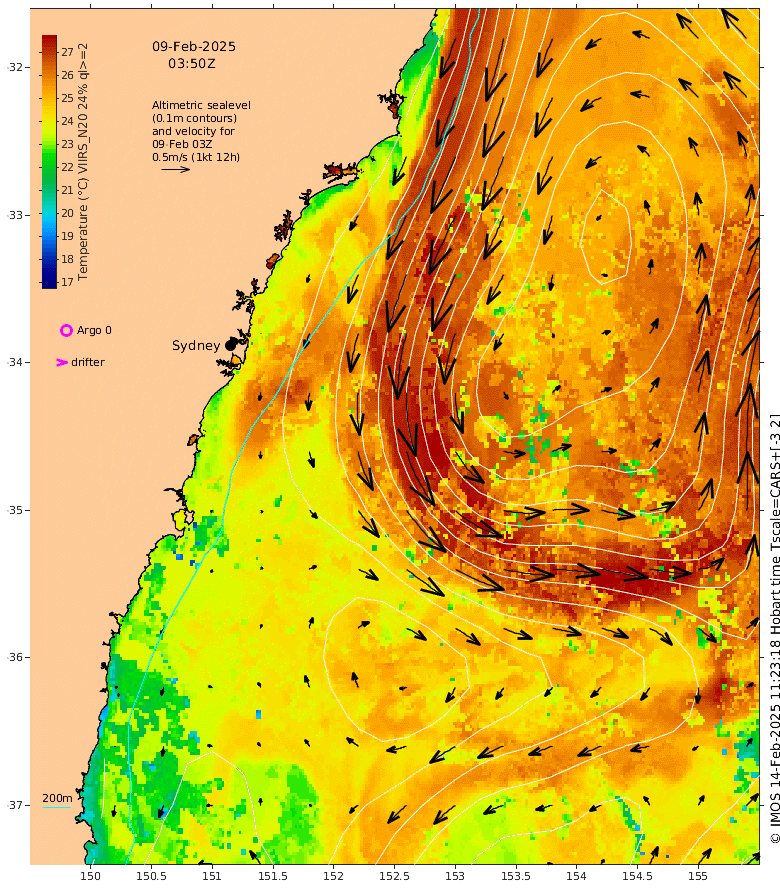Click the Sydney city marker dot
The image size is (780, 890).
tap(230, 345)
